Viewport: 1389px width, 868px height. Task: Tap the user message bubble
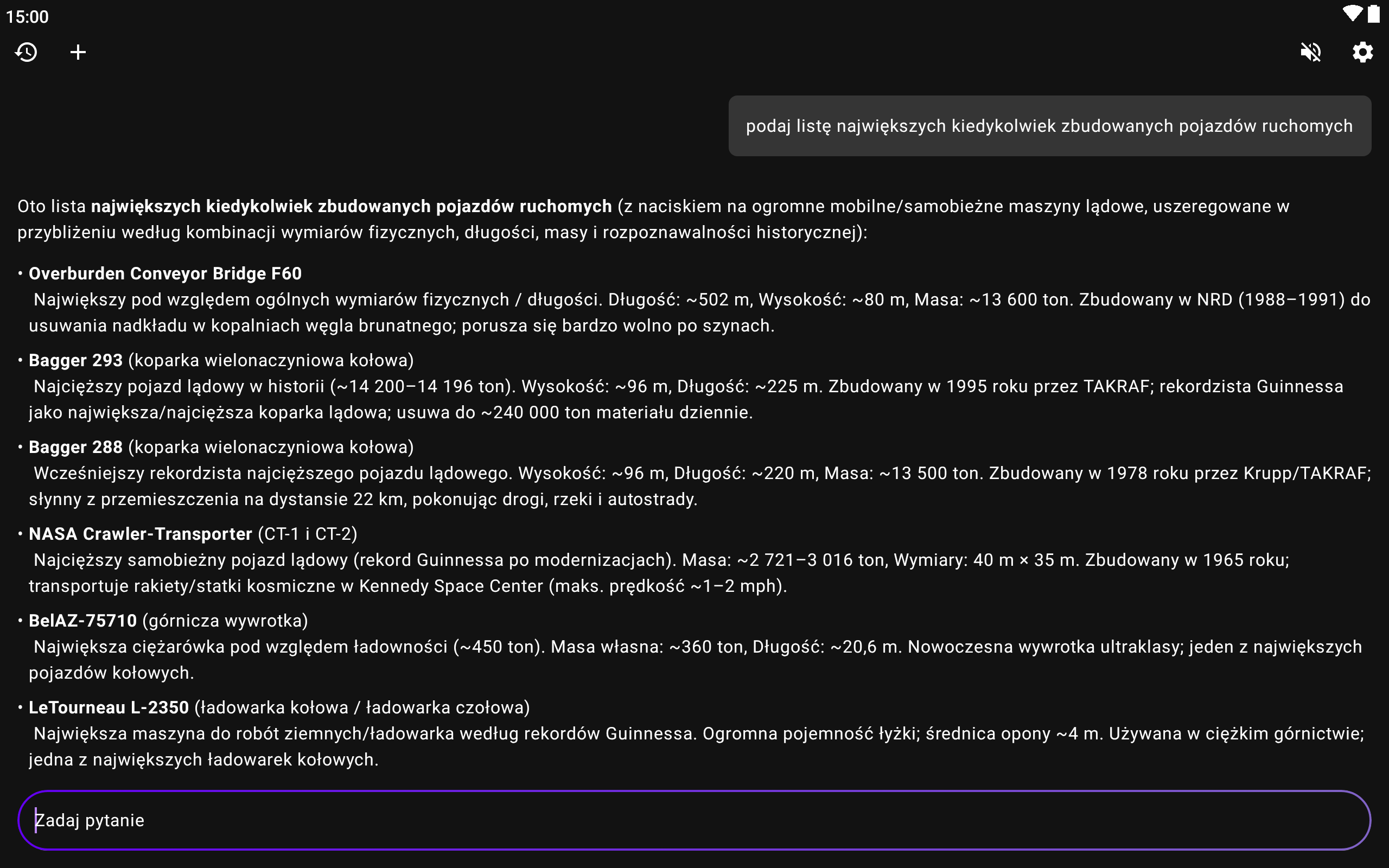pos(1049,126)
